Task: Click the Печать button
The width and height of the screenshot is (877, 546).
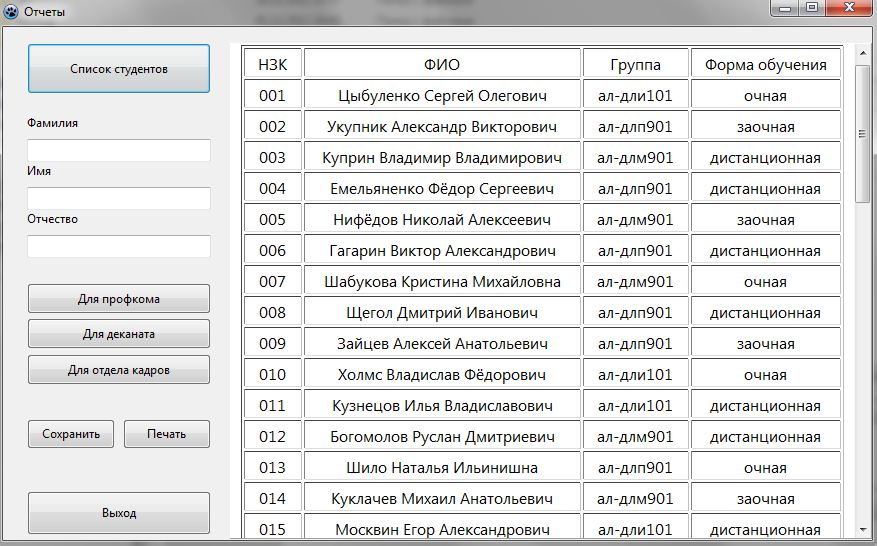Action: tap(167, 434)
